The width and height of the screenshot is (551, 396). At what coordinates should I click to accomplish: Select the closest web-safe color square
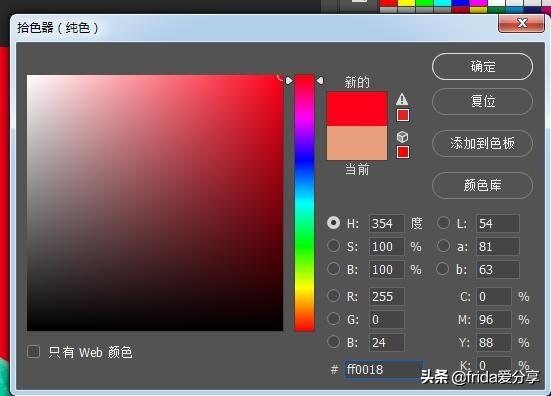coord(403,152)
